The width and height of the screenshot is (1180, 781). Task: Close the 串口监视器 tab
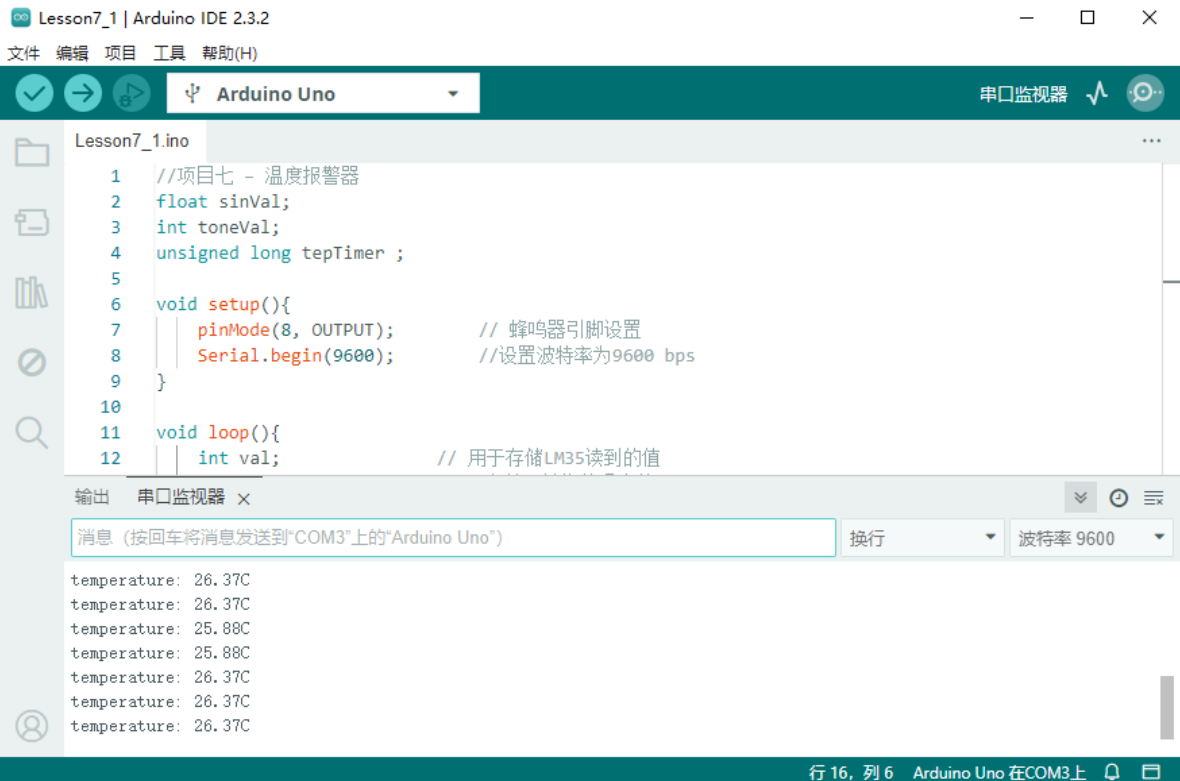243,499
